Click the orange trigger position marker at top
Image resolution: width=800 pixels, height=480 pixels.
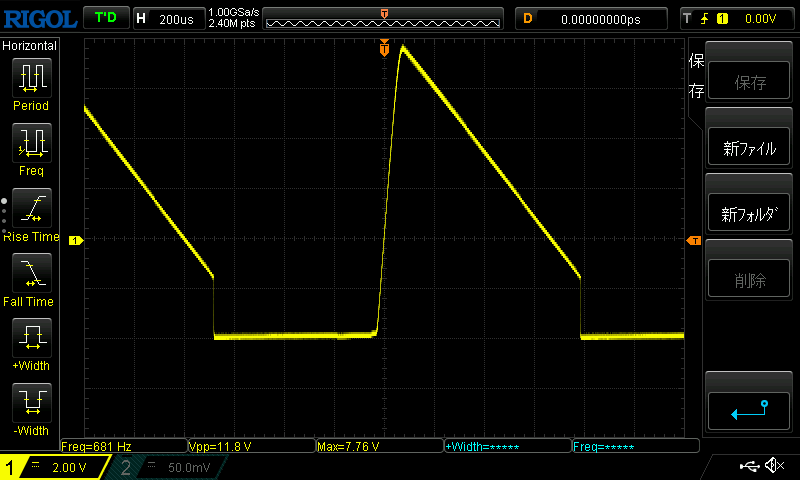[x=384, y=48]
